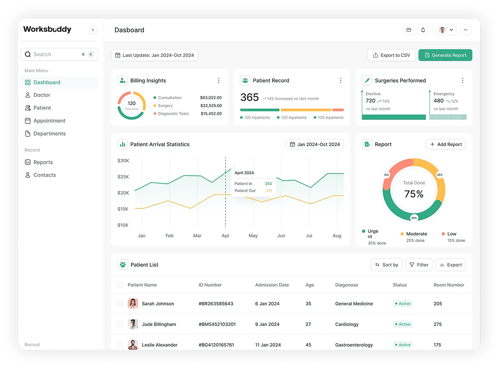Image resolution: width=500 pixels, height=368 pixels.
Task: Open the Sort by dropdown
Action: point(387,265)
